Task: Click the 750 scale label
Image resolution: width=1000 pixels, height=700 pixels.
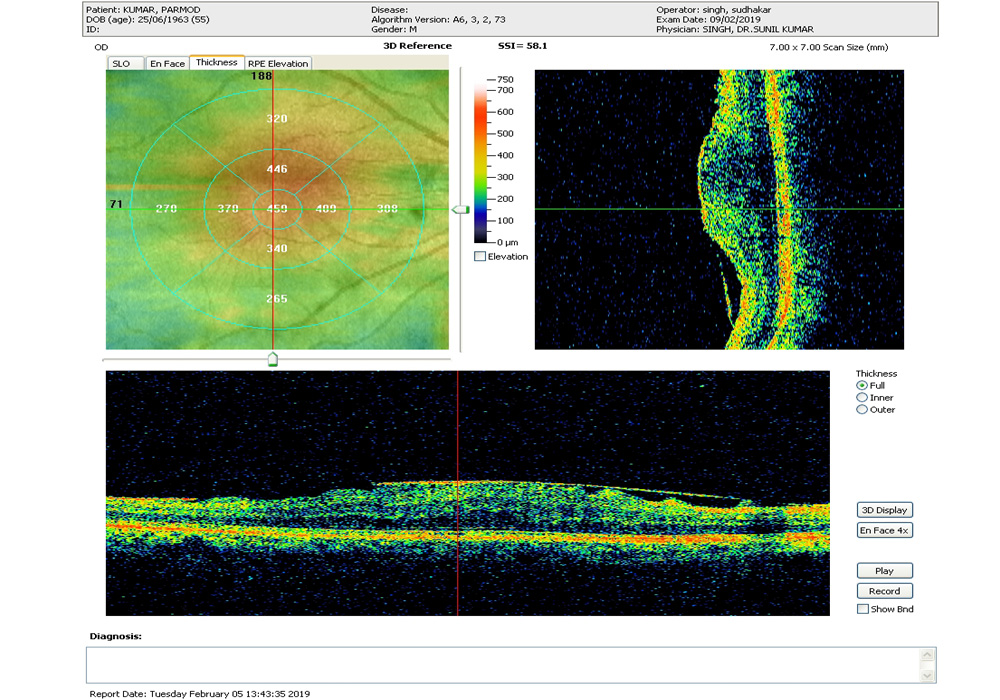Action: (505, 80)
